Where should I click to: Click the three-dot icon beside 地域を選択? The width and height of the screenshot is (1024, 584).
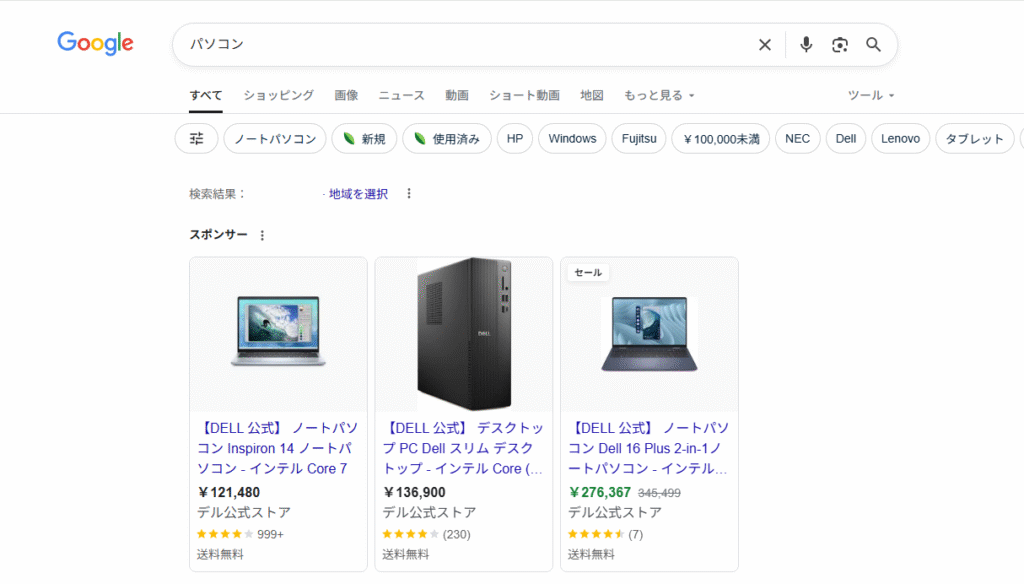coord(408,193)
